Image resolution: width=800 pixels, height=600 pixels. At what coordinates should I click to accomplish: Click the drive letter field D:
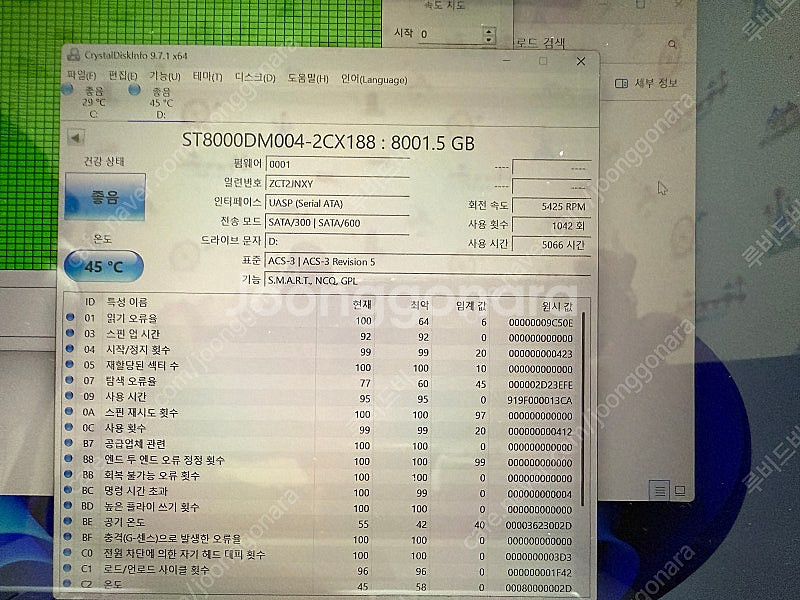(337, 241)
